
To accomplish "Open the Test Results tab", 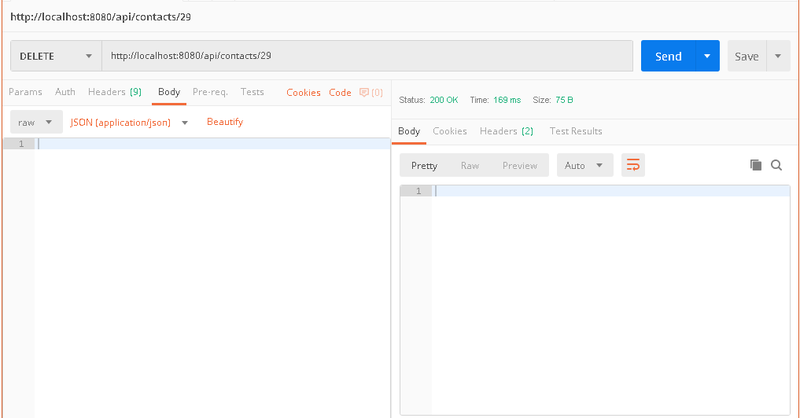I will (x=576, y=131).
